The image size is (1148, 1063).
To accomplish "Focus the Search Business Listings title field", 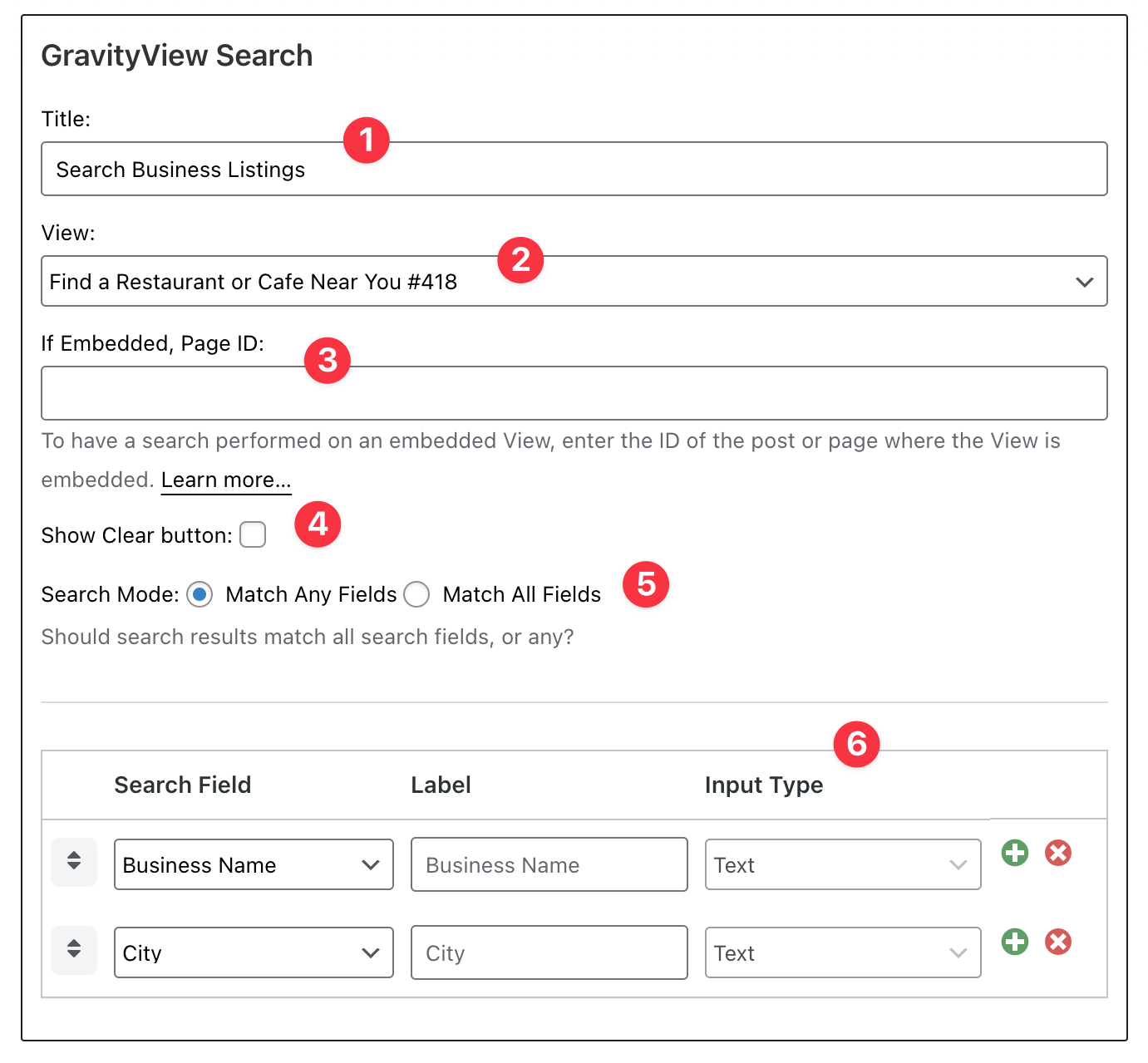I will pos(574,169).
